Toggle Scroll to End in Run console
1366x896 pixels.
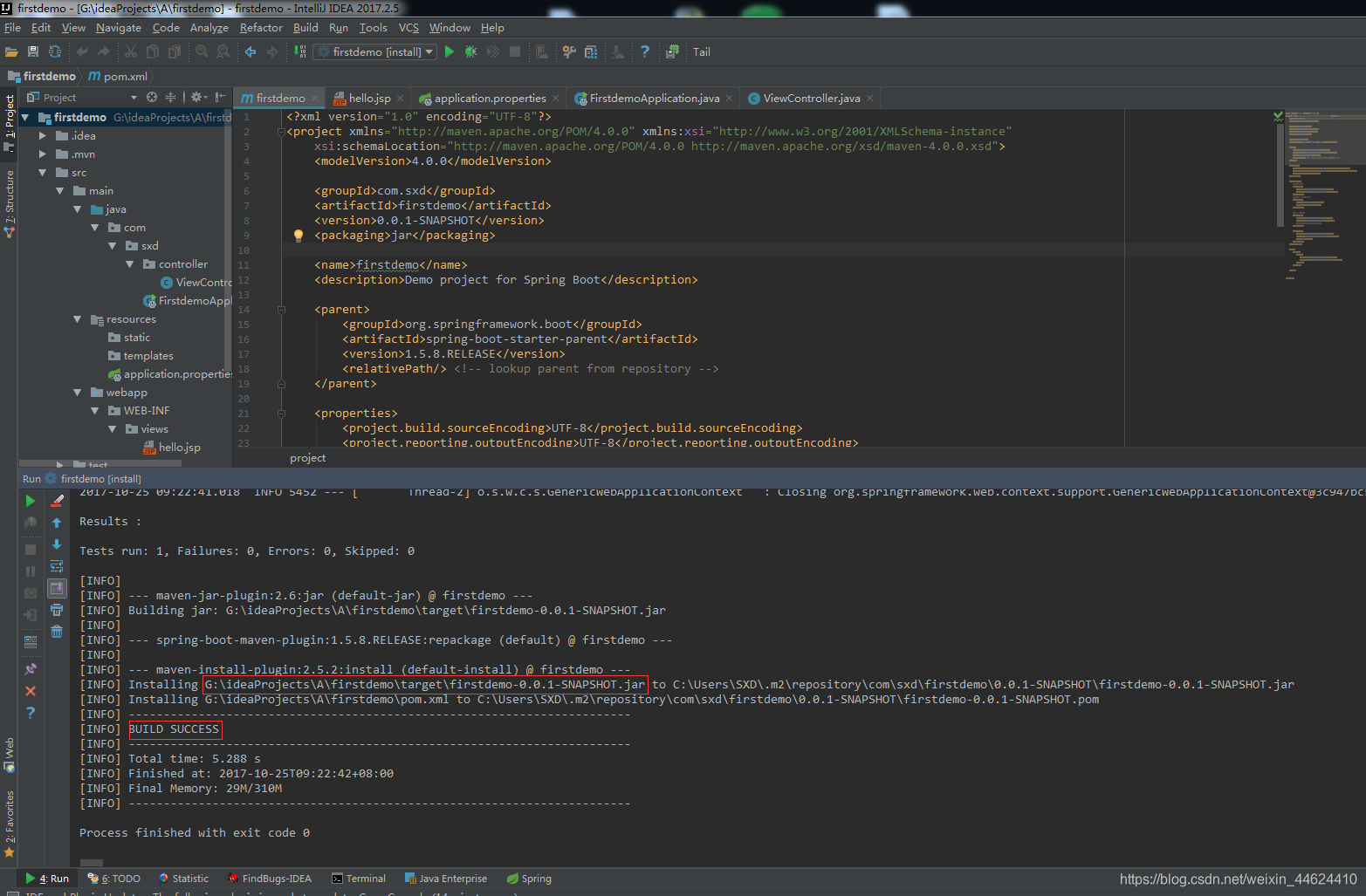(x=57, y=588)
